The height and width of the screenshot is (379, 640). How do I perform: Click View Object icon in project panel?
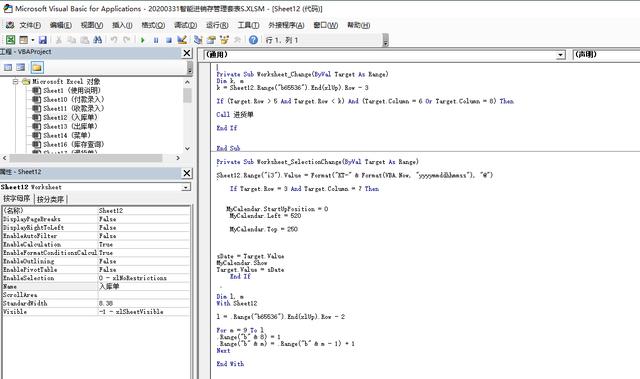coord(21,67)
